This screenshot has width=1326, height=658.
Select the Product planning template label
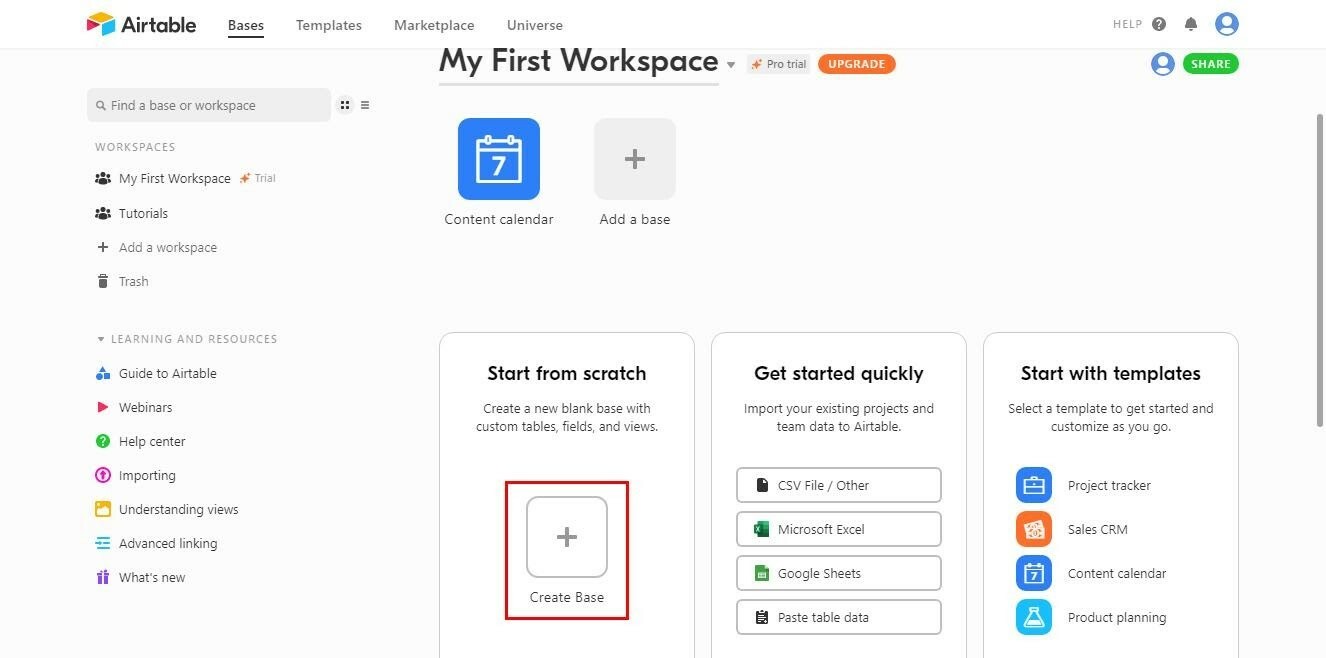[1117, 617]
